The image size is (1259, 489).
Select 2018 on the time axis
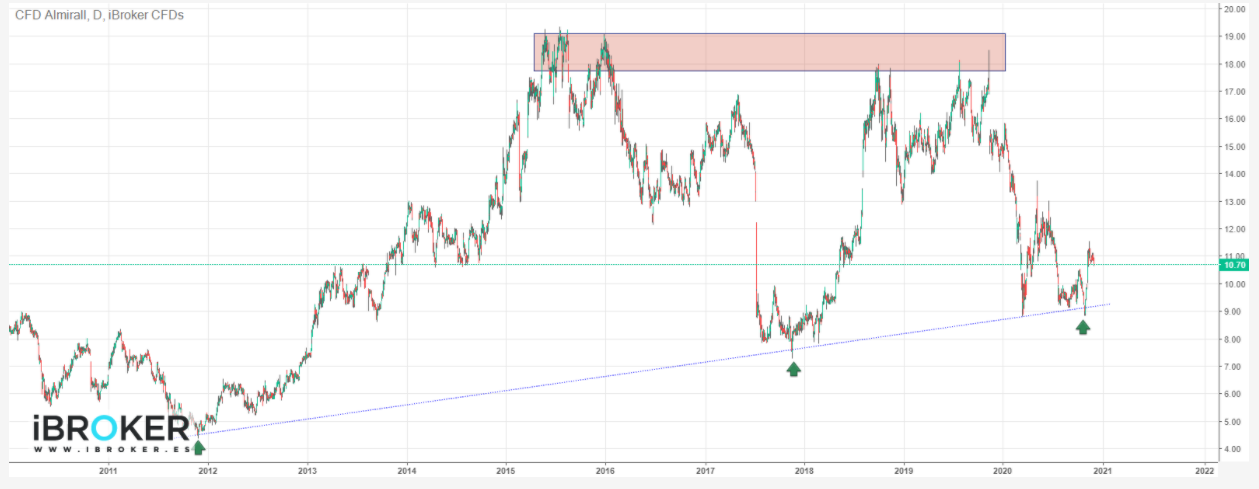click(804, 470)
